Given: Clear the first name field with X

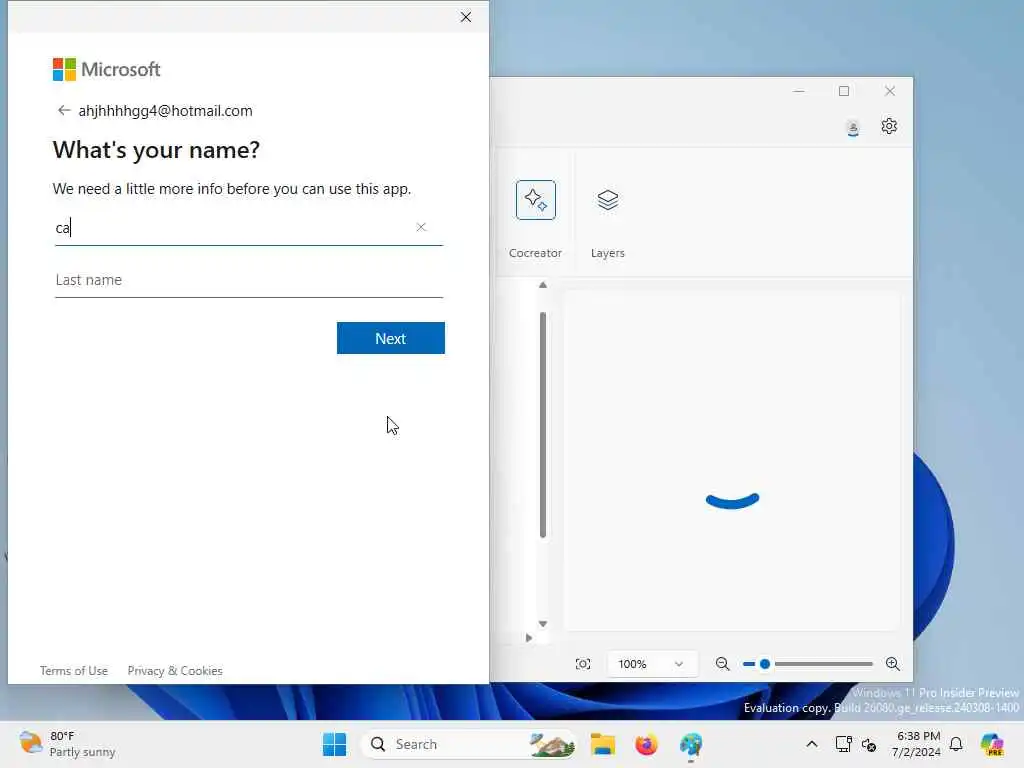Looking at the screenshot, I should (421, 227).
